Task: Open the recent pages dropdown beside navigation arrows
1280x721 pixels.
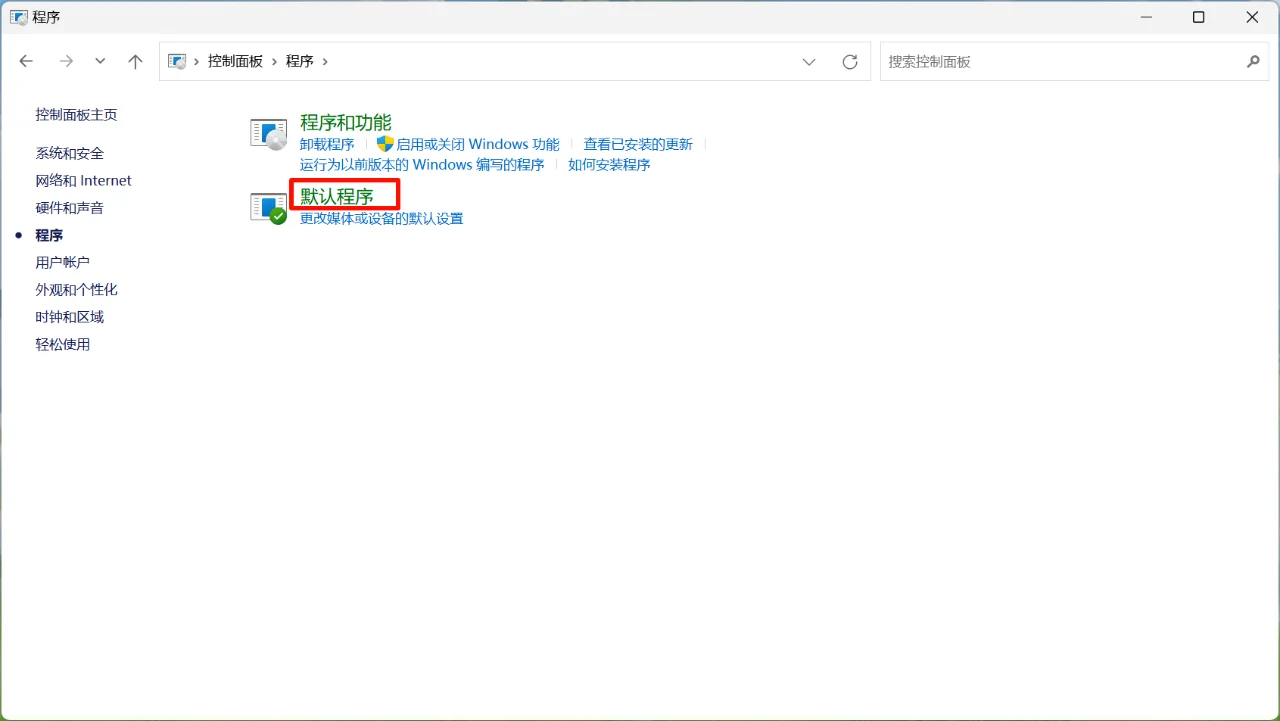Action: pos(99,61)
